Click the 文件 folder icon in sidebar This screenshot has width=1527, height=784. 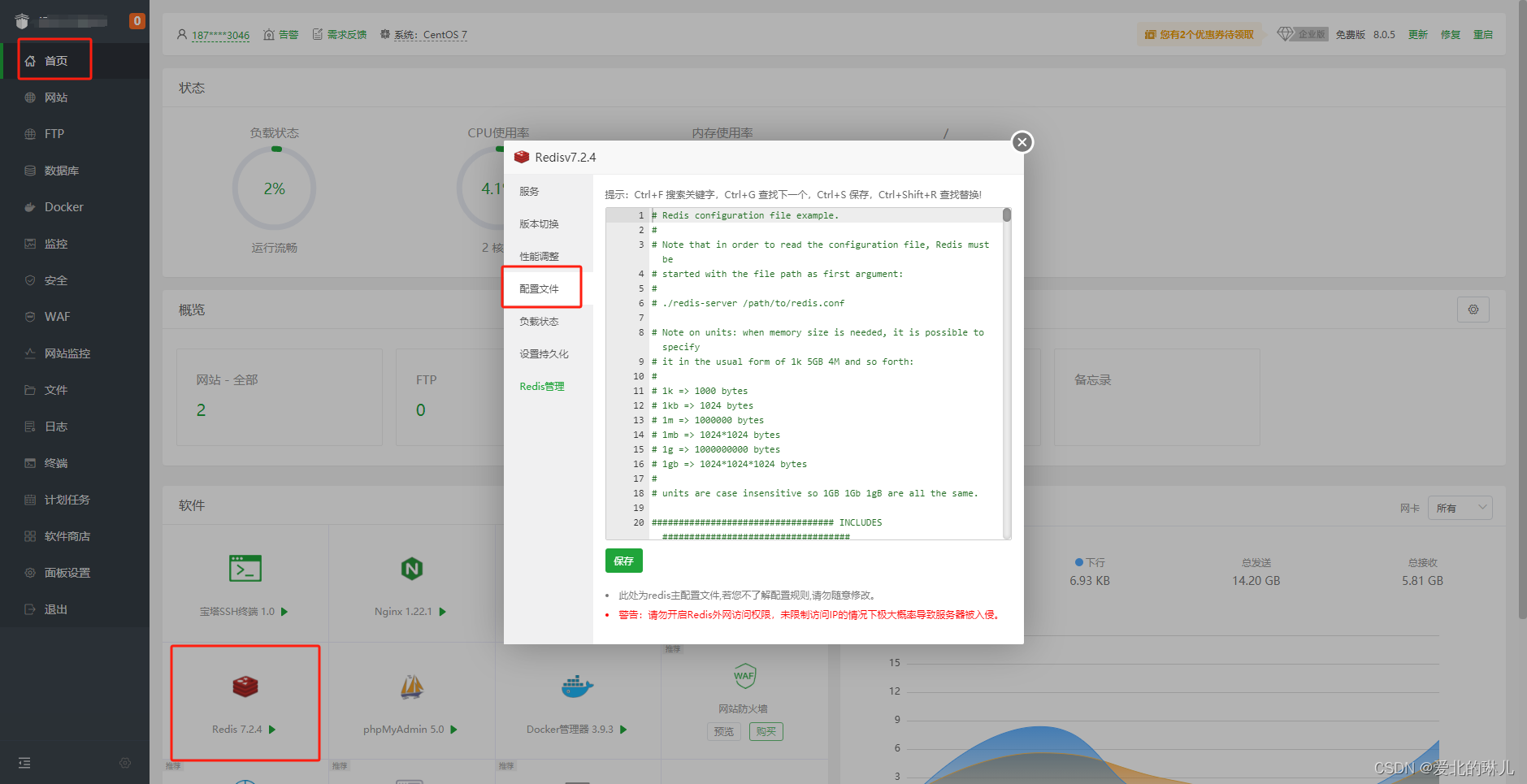click(30, 390)
